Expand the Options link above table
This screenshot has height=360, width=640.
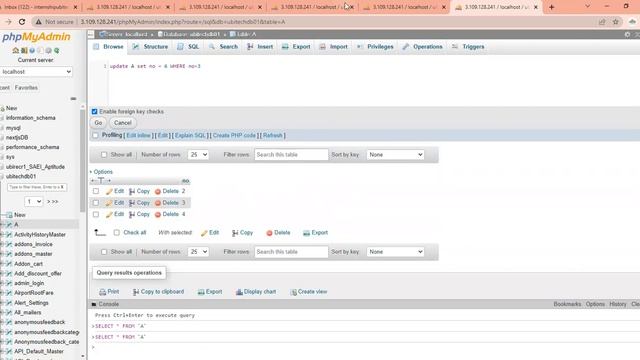pos(103,172)
